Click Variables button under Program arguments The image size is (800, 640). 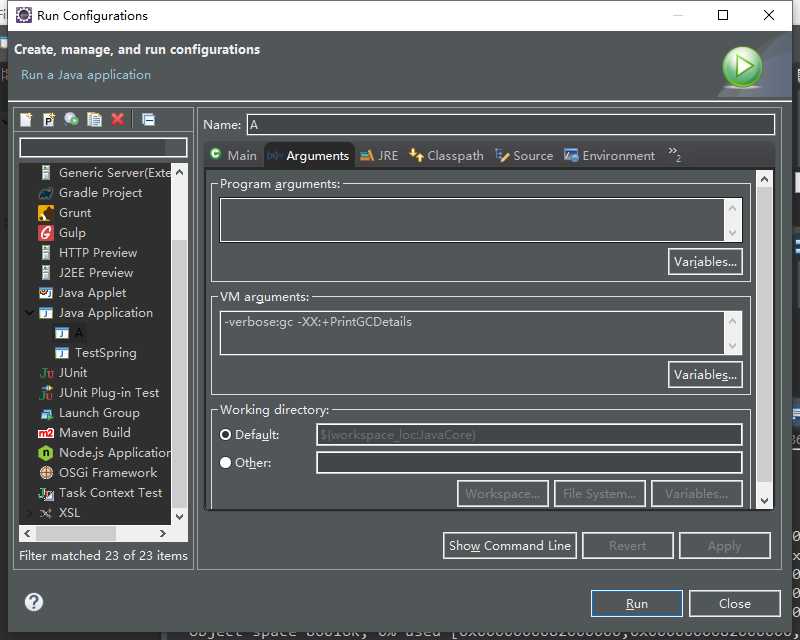(x=705, y=262)
